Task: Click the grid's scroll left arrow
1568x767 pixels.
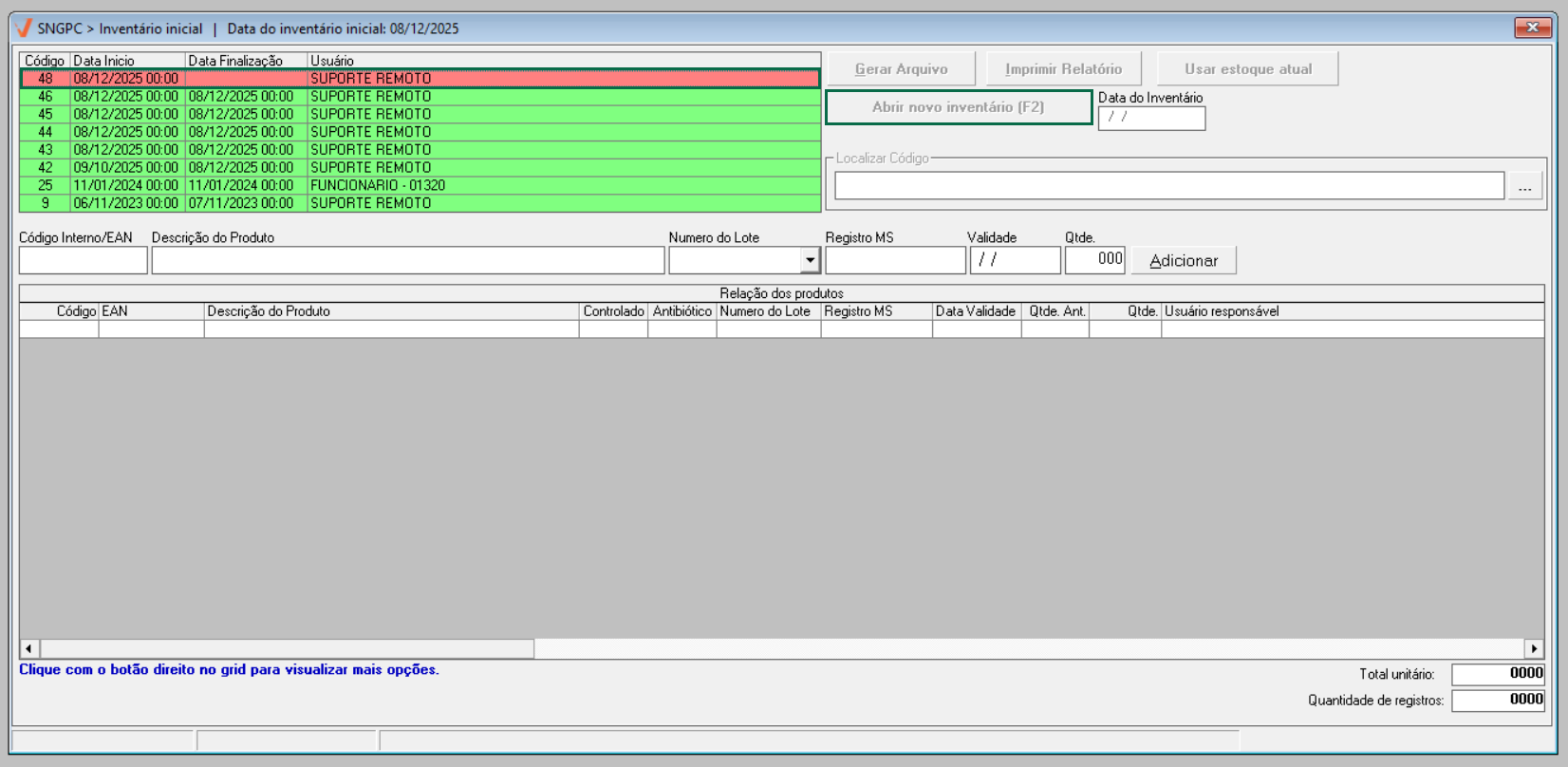Action: click(x=28, y=649)
